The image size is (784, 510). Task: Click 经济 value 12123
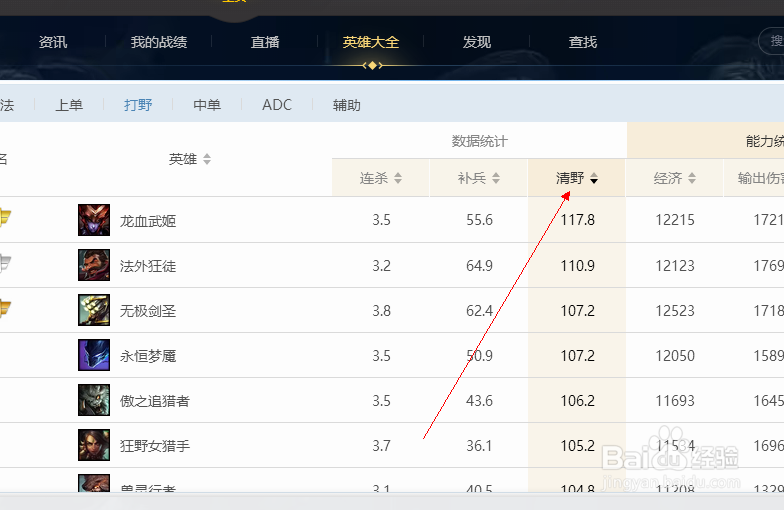click(x=675, y=266)
